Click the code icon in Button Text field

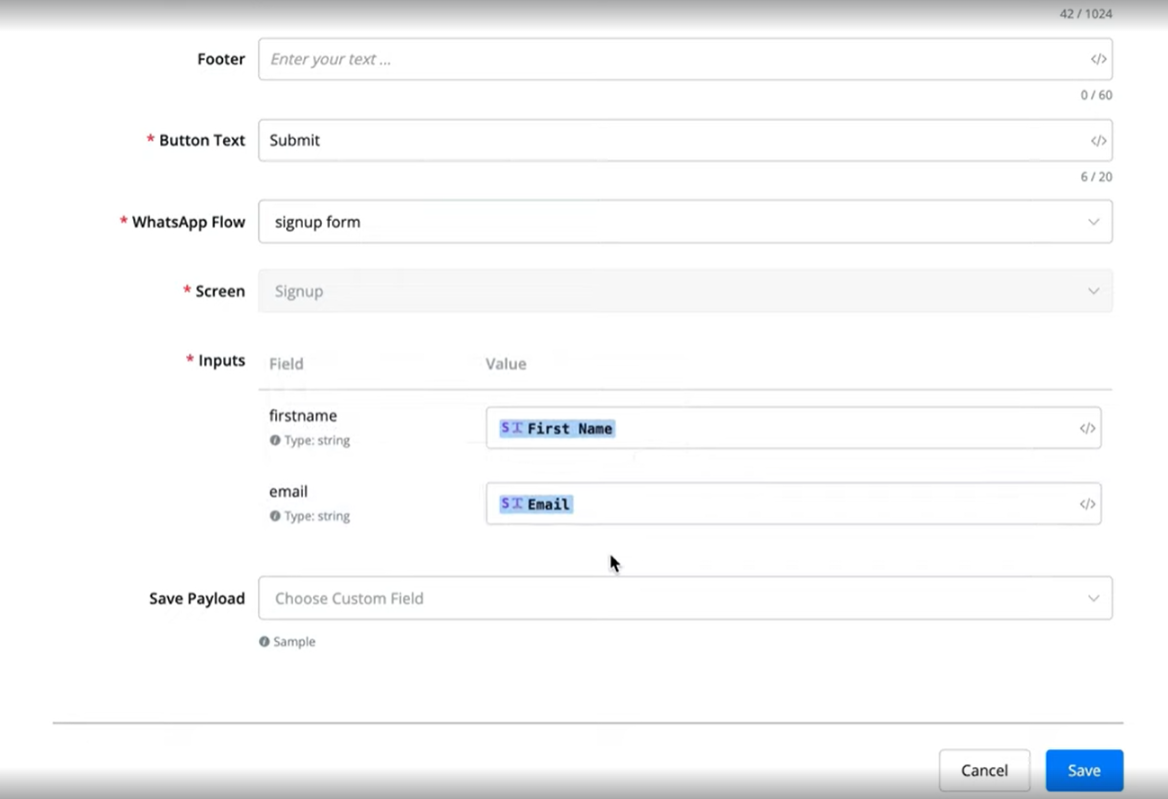[x=1098, y=141]
